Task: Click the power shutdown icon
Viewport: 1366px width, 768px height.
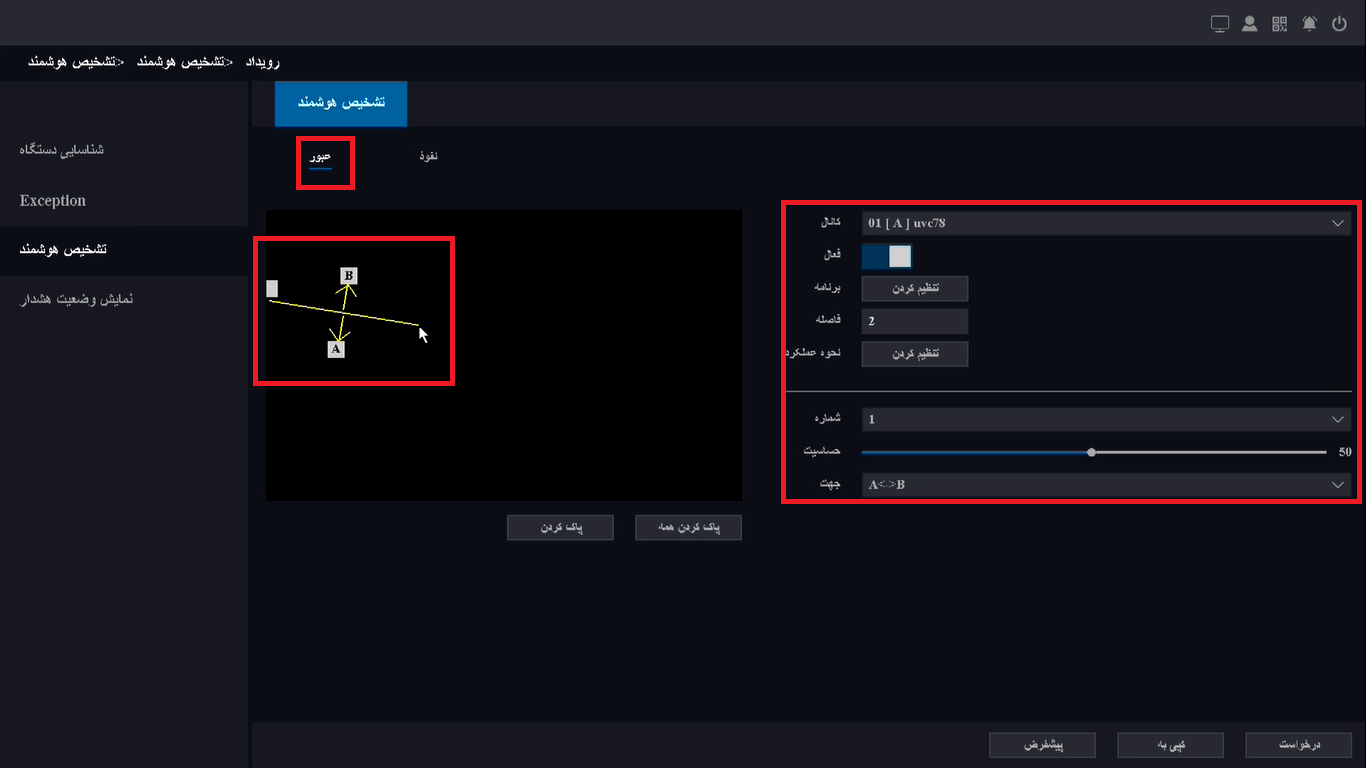Action: 1340,24
